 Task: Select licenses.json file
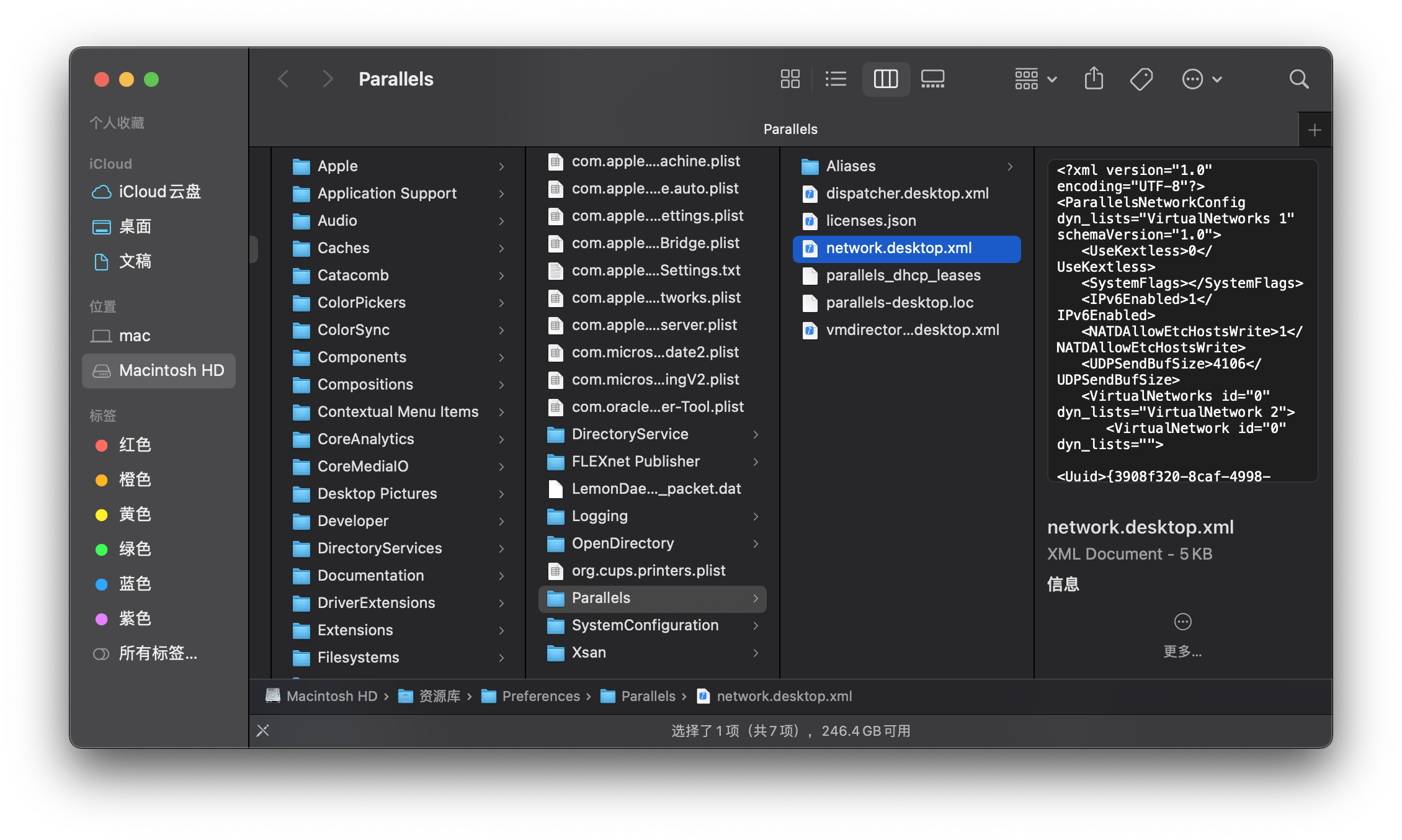870,220
